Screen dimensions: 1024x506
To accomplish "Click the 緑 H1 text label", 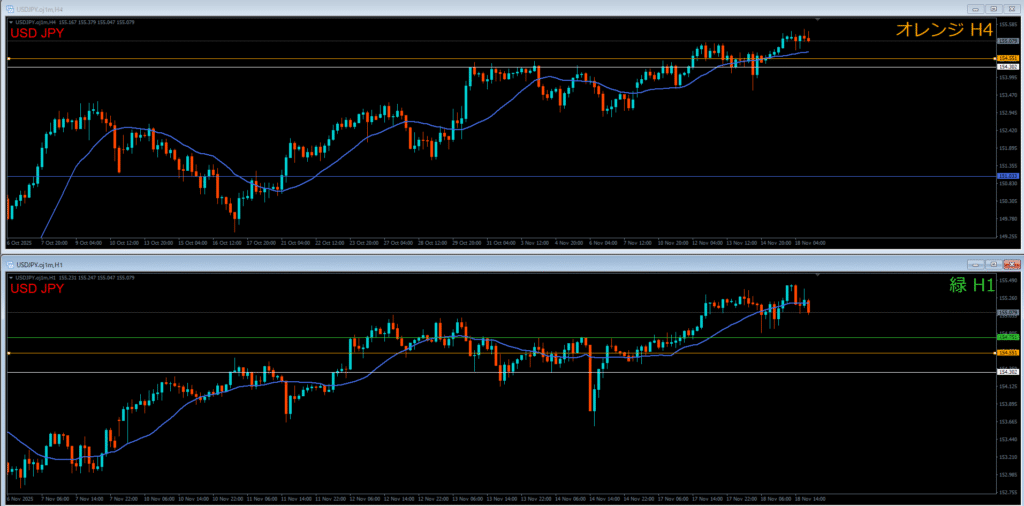I will click(971, 285).
